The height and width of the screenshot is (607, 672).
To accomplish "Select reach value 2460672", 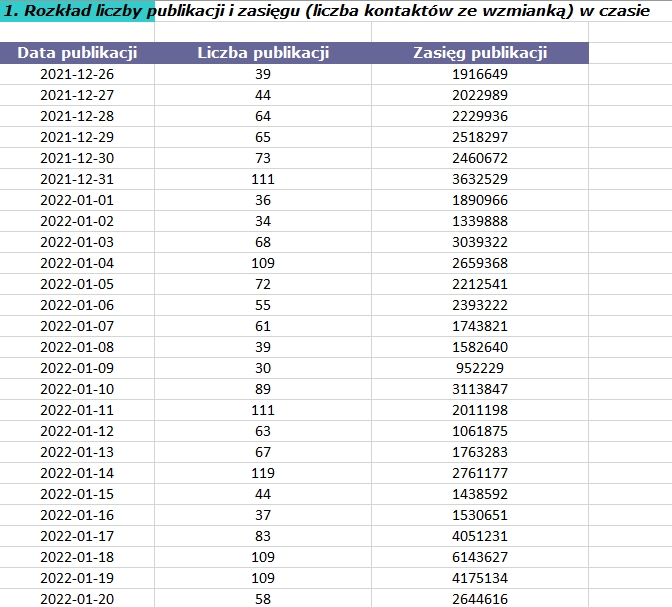I will [480, 158].
